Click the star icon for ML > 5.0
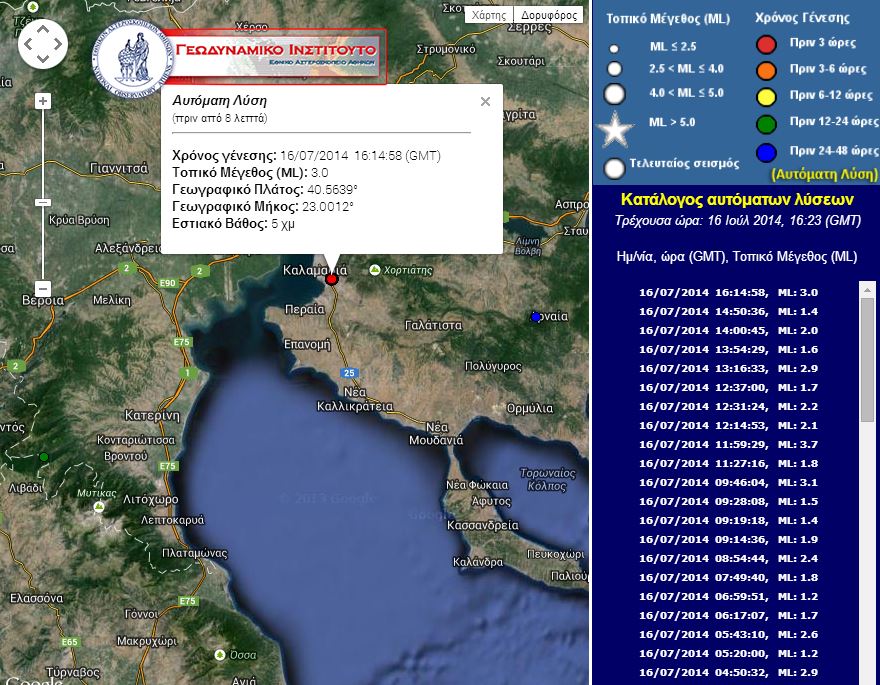This screenshot has width=880, height=685. pyautogui.click(x=615, y=131)
